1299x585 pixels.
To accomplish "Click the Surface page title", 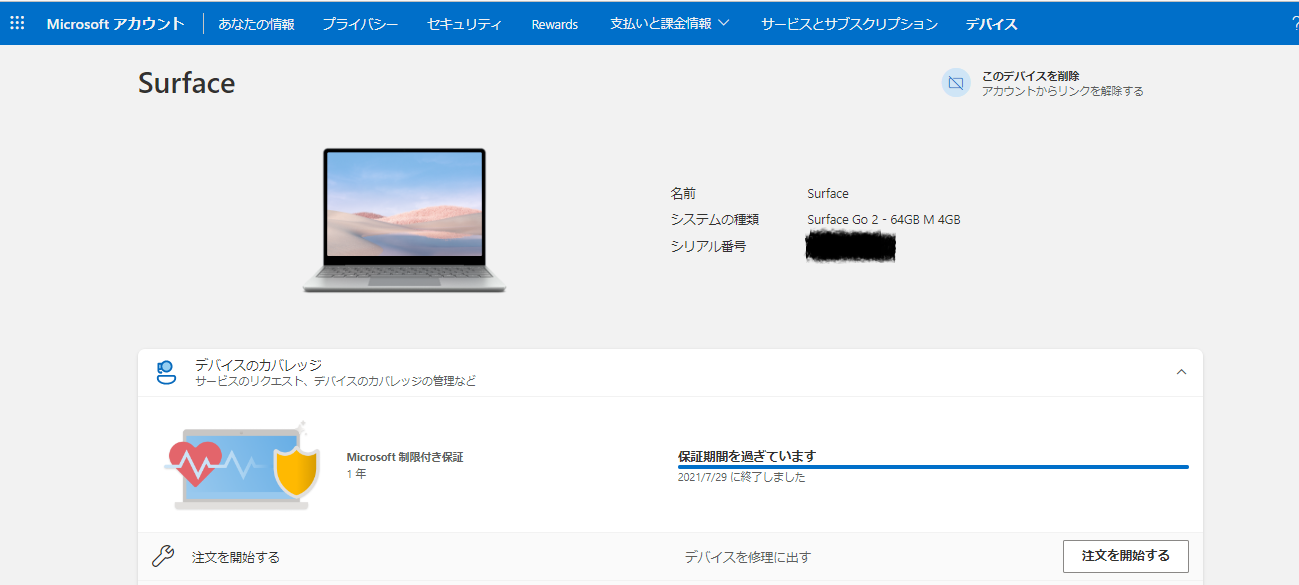I will point(187,83).
